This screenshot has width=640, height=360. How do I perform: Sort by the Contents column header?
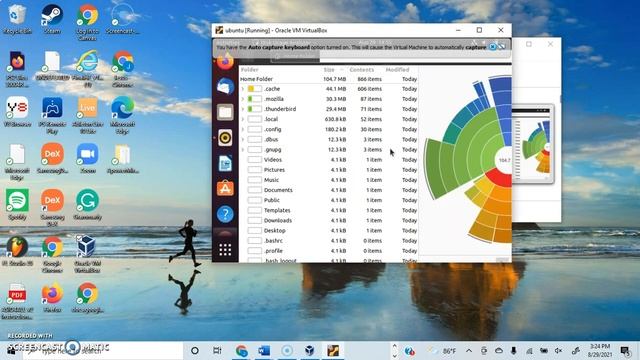[x=362, y=70]
